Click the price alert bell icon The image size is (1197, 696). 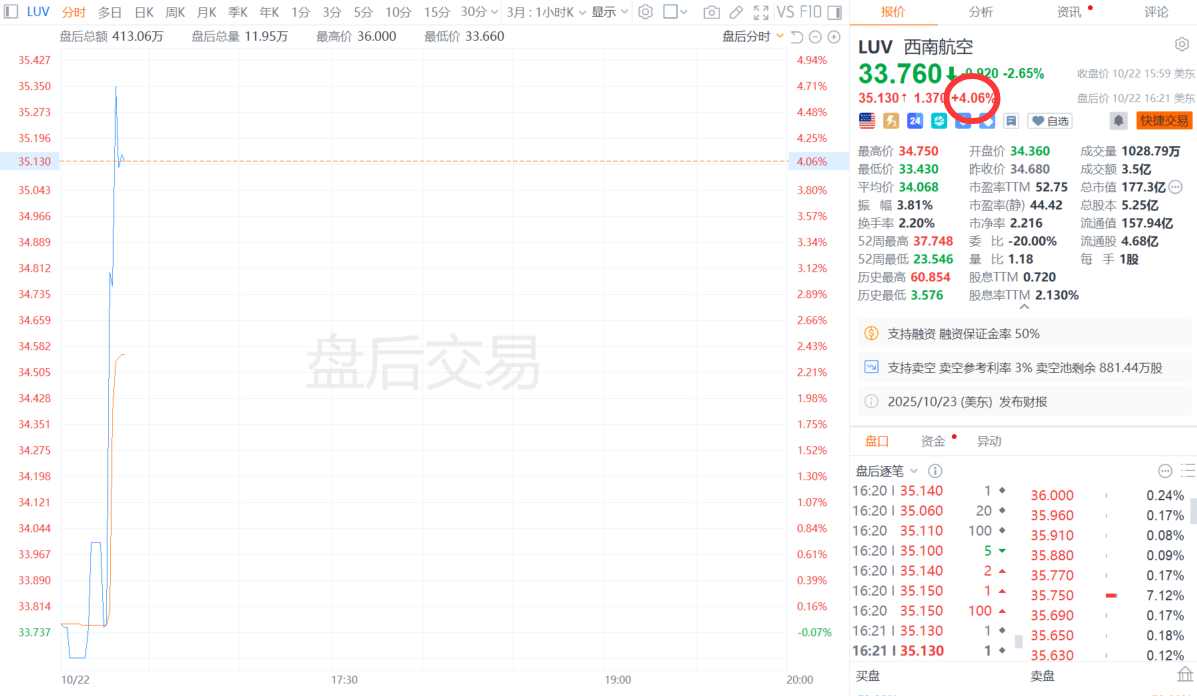tap(1117, 120)
